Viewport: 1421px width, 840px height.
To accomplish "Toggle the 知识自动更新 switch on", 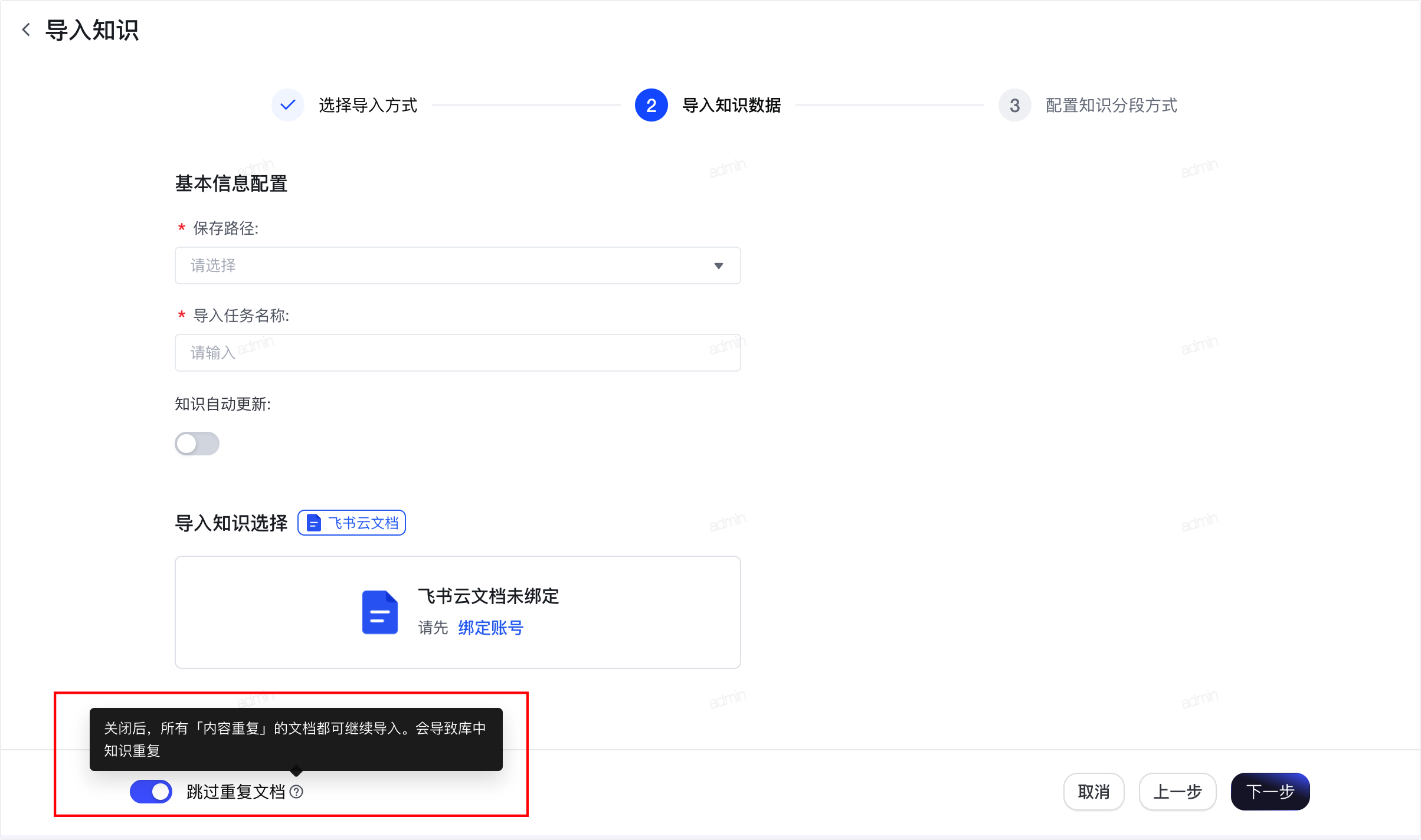I will coord(197,444).
